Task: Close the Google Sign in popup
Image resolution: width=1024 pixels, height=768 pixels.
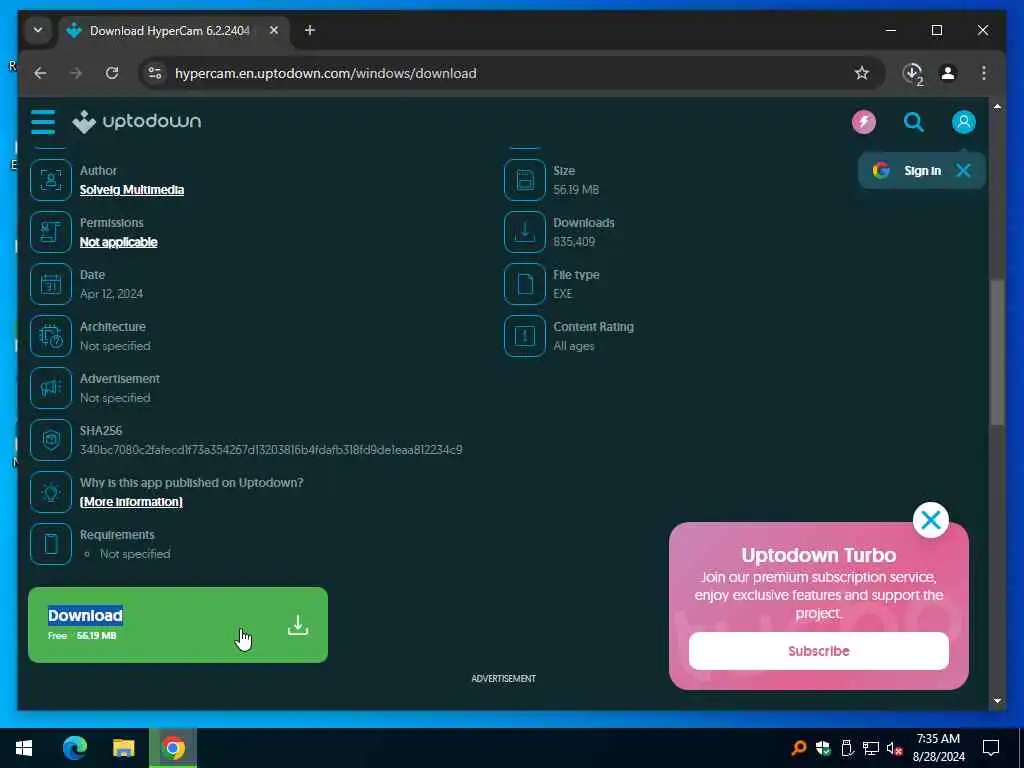Action: tap(963, 171)
